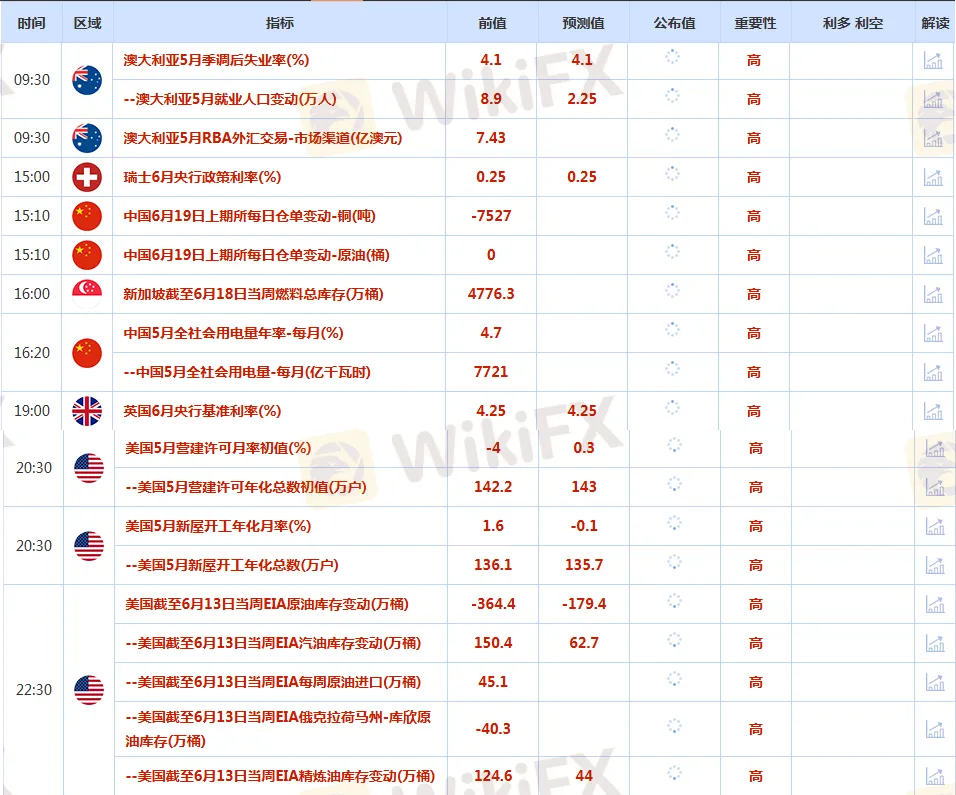The width and height of the screenshot is (956, 795).
Task: Click 美国5月营建许可月率初值 indicator link
Action: [218, 448]
